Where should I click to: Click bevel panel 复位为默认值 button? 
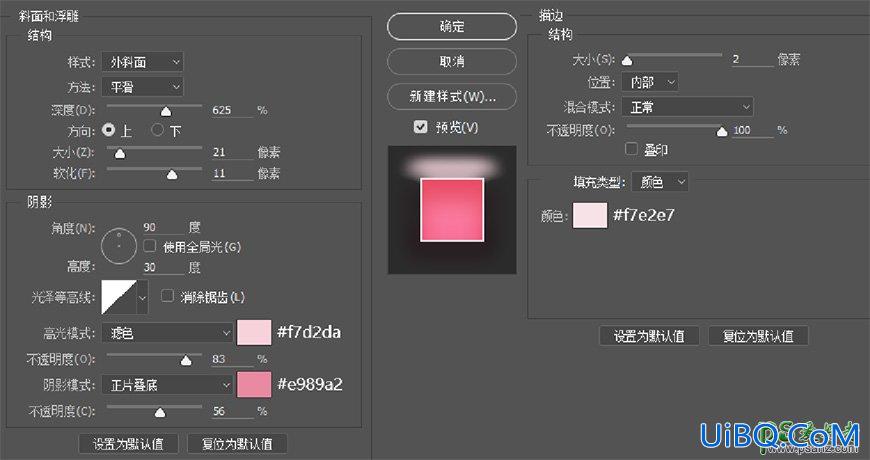click(x=237, y=444)
